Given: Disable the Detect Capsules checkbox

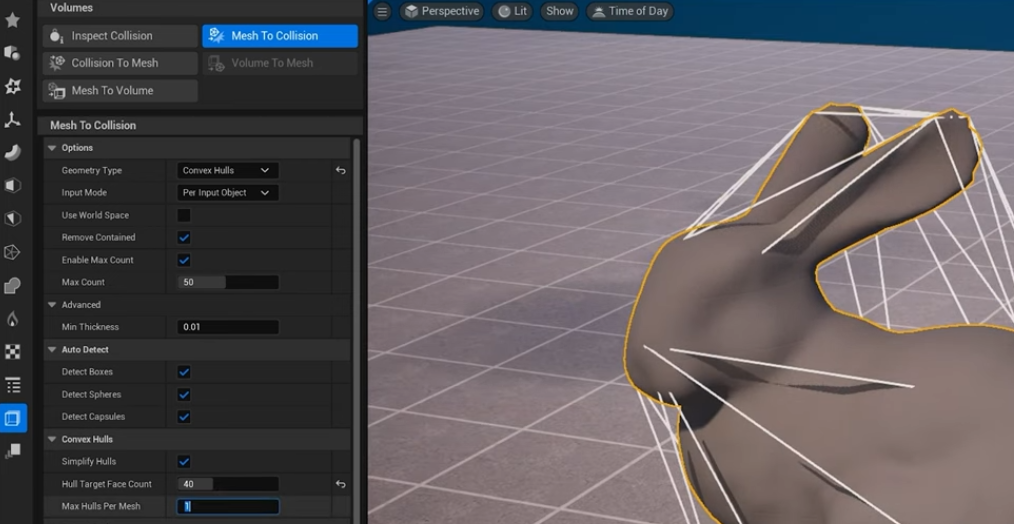Looking at the screenshot, I should (x=184, y=417).
